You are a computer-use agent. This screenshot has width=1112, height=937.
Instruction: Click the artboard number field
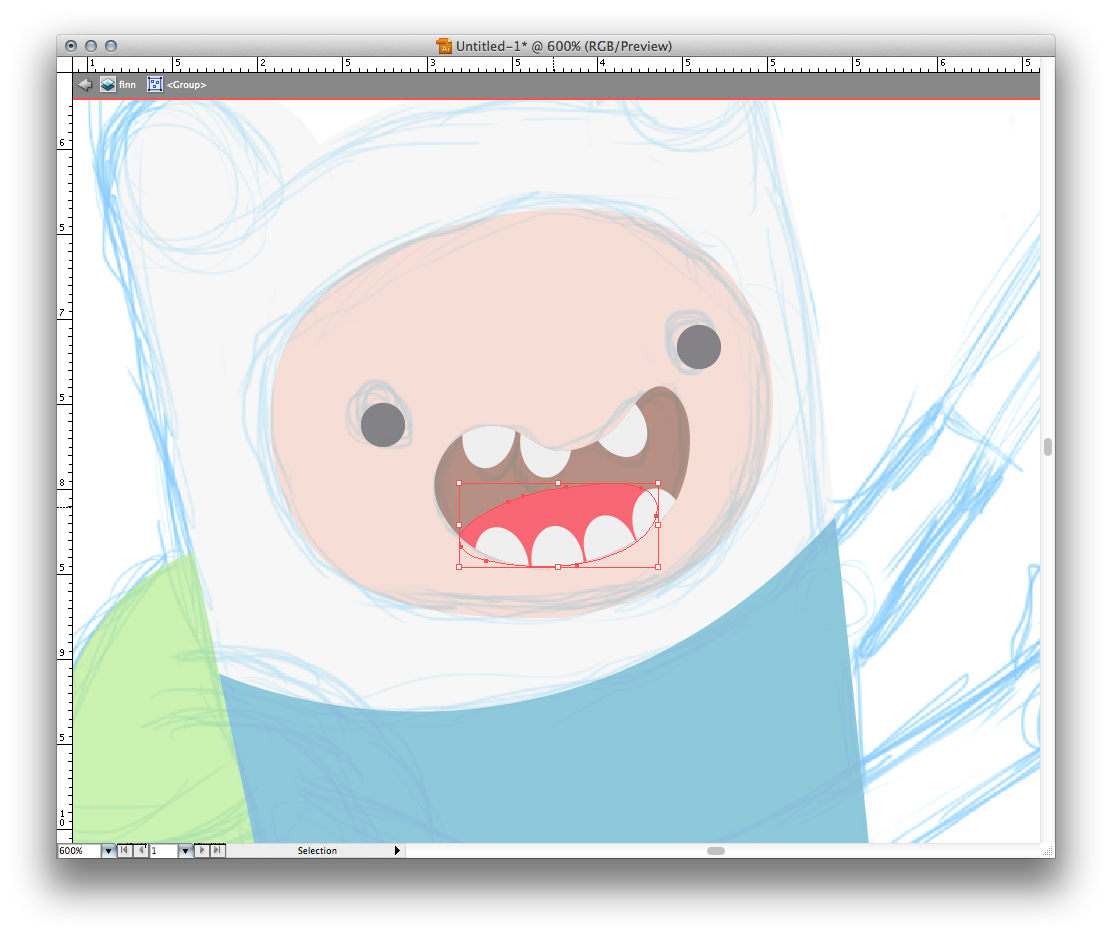click(x=163, y=851)
